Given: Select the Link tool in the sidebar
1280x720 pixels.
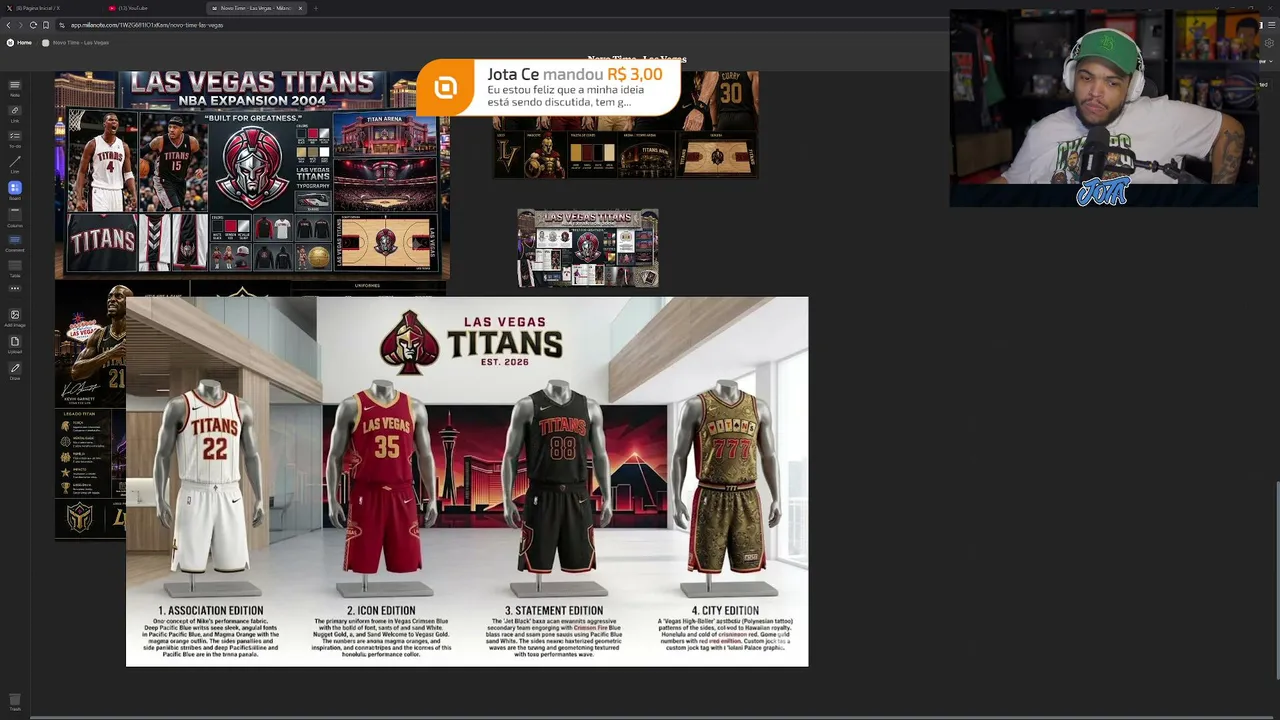Looking at the screenshot, I should tap(15, 112).
